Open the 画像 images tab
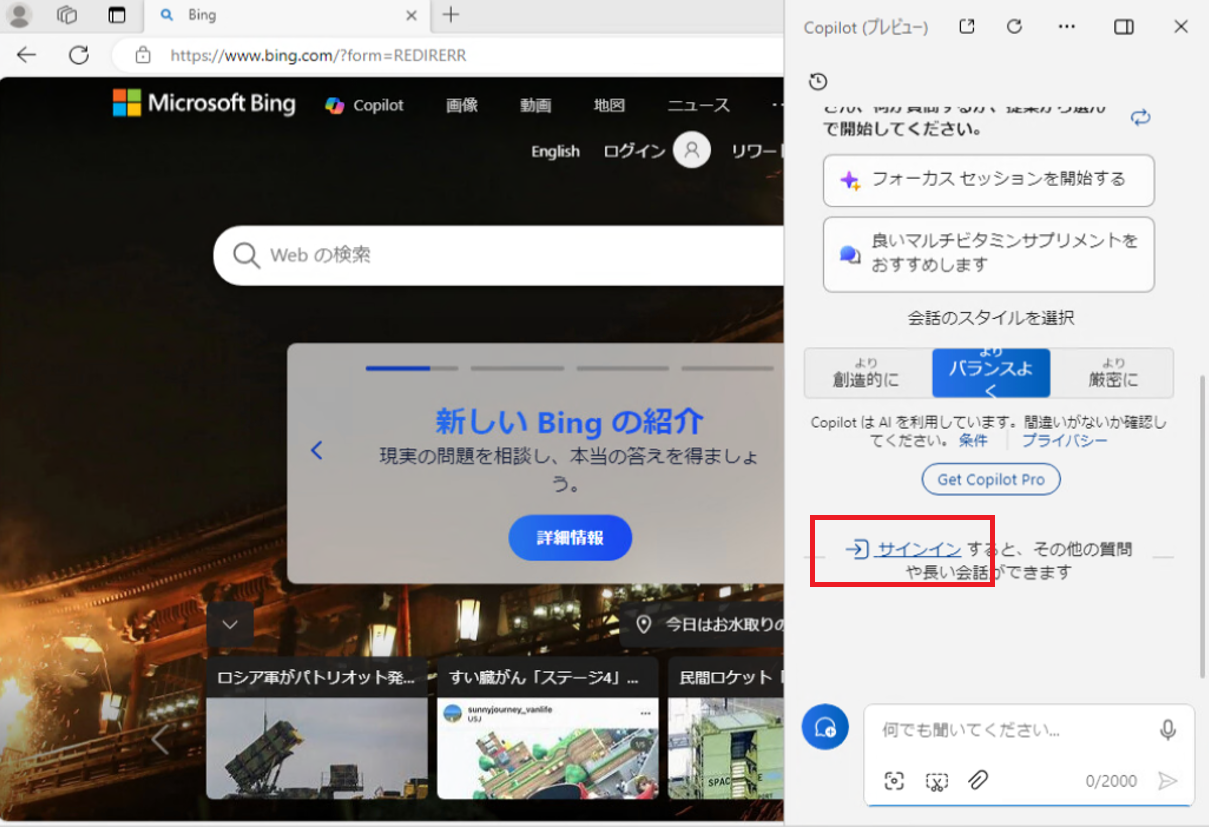The width and height of the screenshot is (1209, 827). pos(462,105)
